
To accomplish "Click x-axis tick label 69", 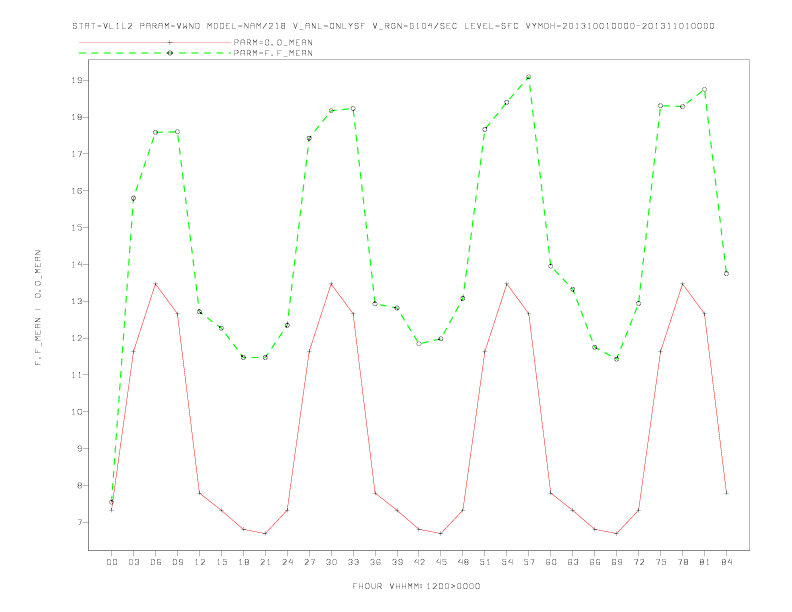I will (617, 562).
